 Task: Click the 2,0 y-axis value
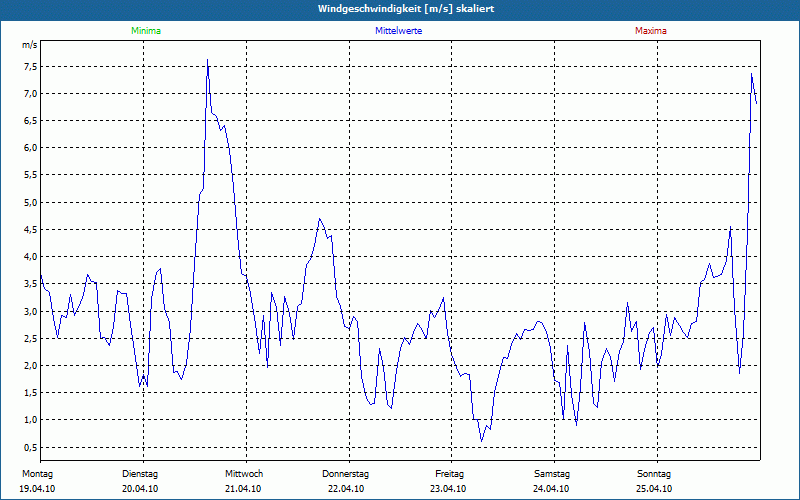(30, 366)
